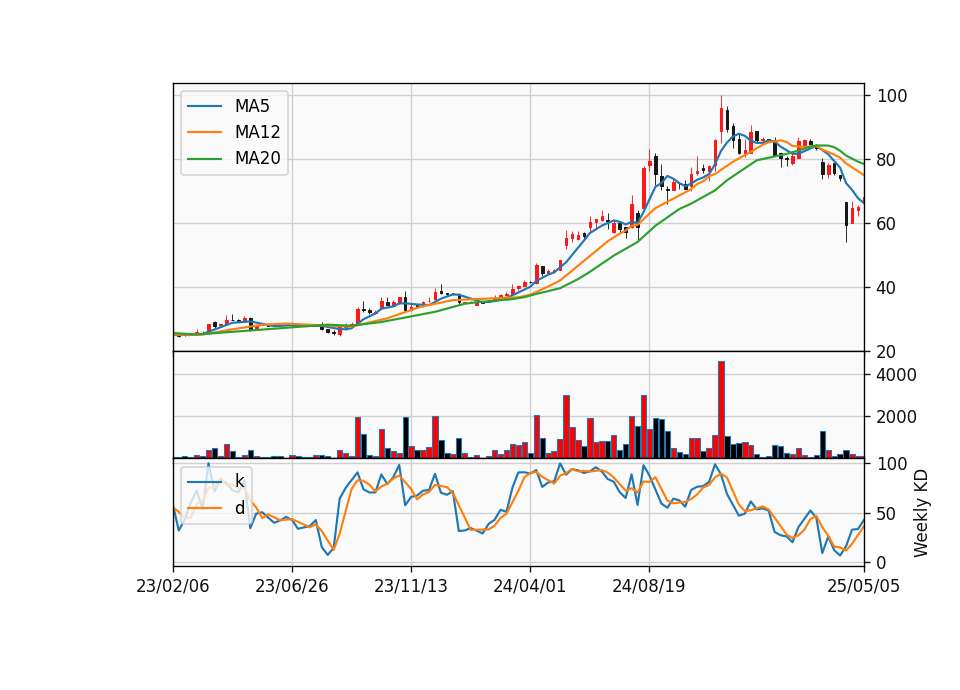The height and width of the screenshot is (690, 960).
Task: Click the d legend label in KD panel
Action: (239, 508)
